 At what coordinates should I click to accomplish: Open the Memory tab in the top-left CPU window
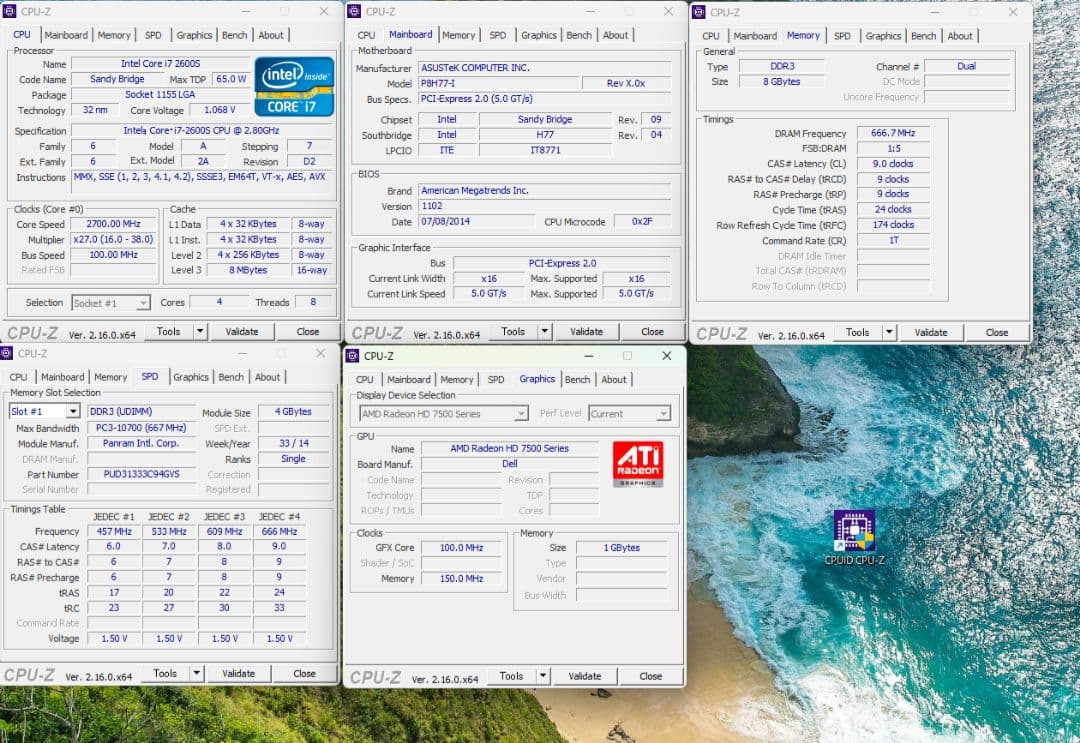(113, 34)
